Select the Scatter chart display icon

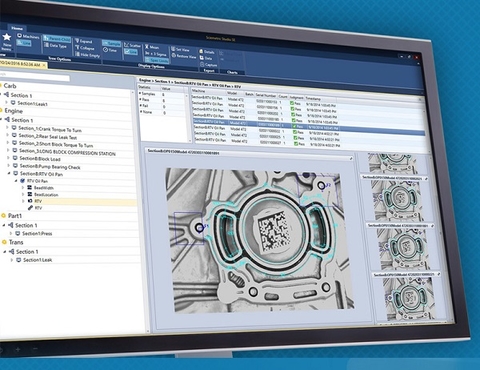(x=127, y=45)
